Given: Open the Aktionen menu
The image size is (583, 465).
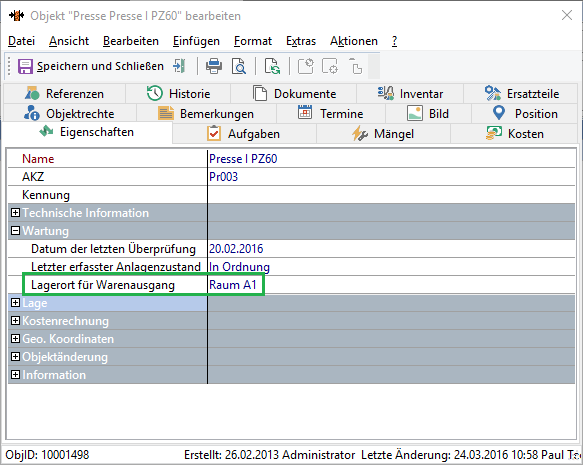Looking at the screenshot, I should point(354,41).
